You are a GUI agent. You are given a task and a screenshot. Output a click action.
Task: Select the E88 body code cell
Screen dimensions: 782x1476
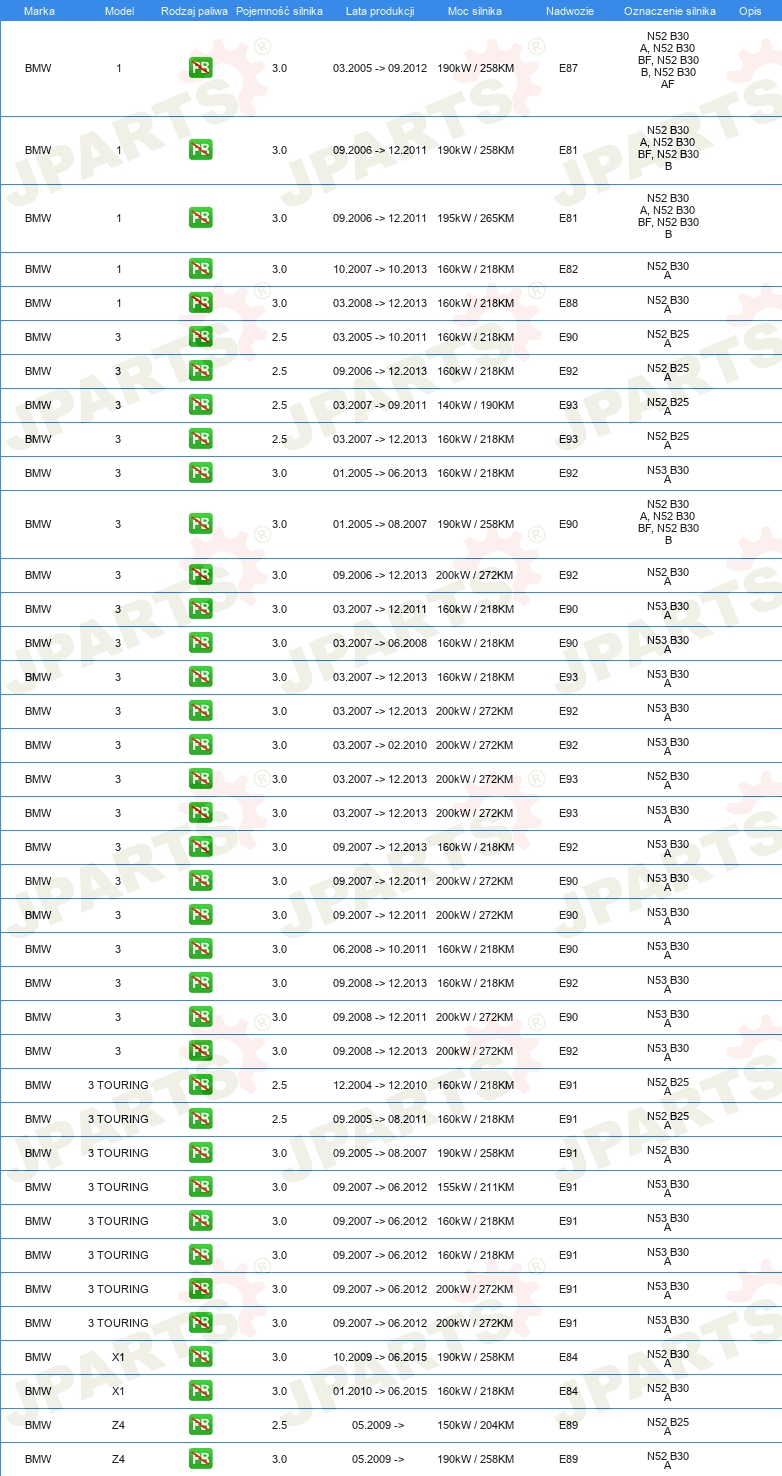[568, 303]
